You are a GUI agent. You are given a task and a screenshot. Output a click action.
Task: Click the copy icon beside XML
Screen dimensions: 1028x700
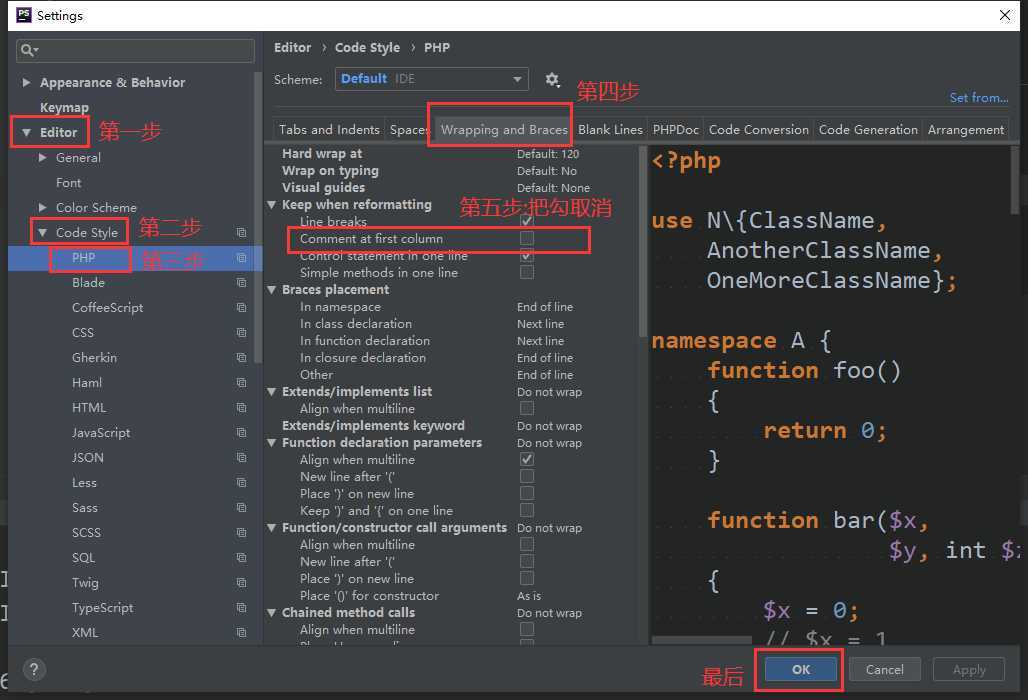(x=241, y=632)
